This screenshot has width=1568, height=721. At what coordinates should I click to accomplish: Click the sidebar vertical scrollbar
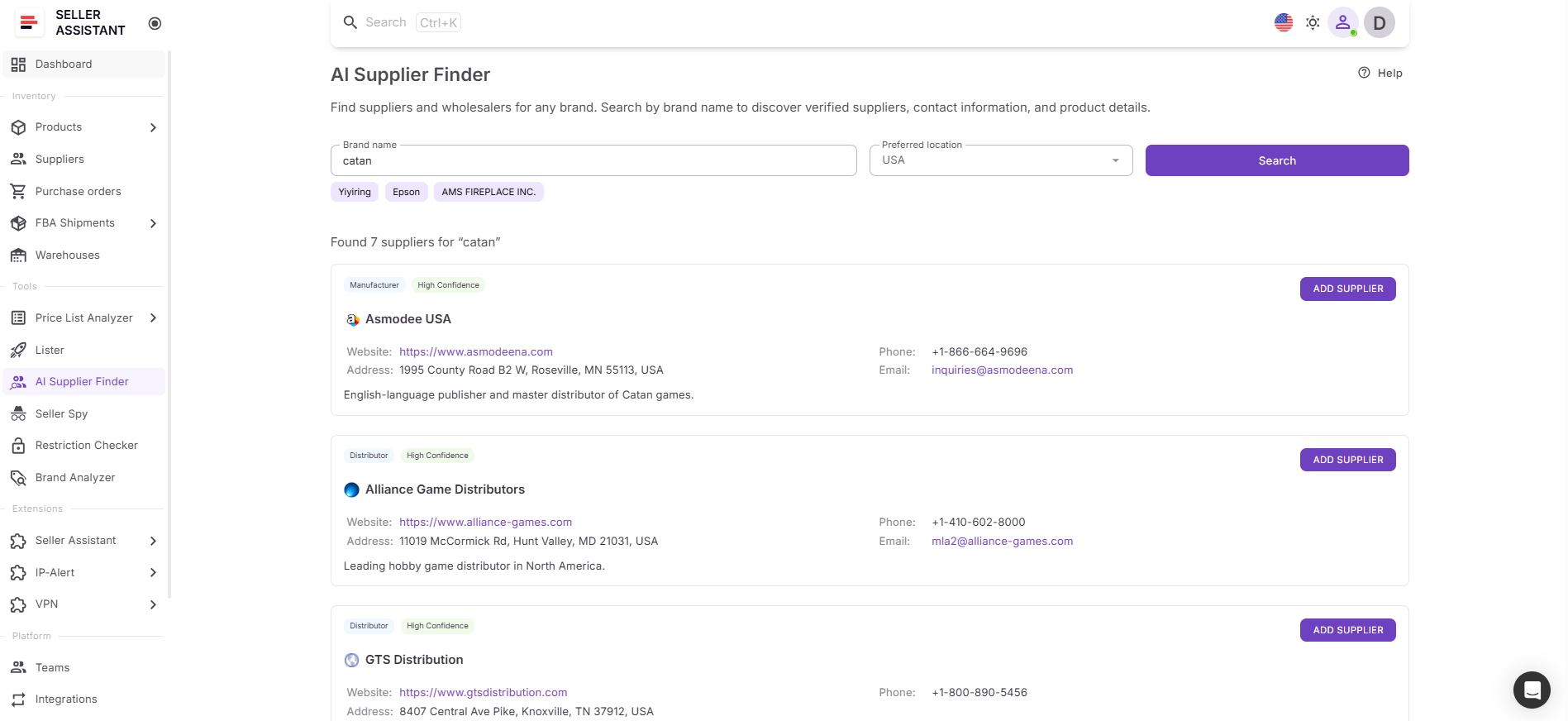pyautogui.click(x=169, y=324)
